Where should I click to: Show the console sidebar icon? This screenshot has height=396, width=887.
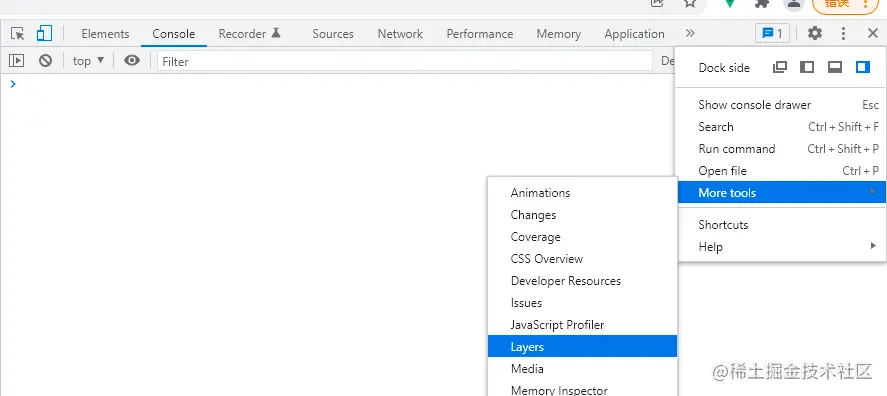[x=16, y=61]
